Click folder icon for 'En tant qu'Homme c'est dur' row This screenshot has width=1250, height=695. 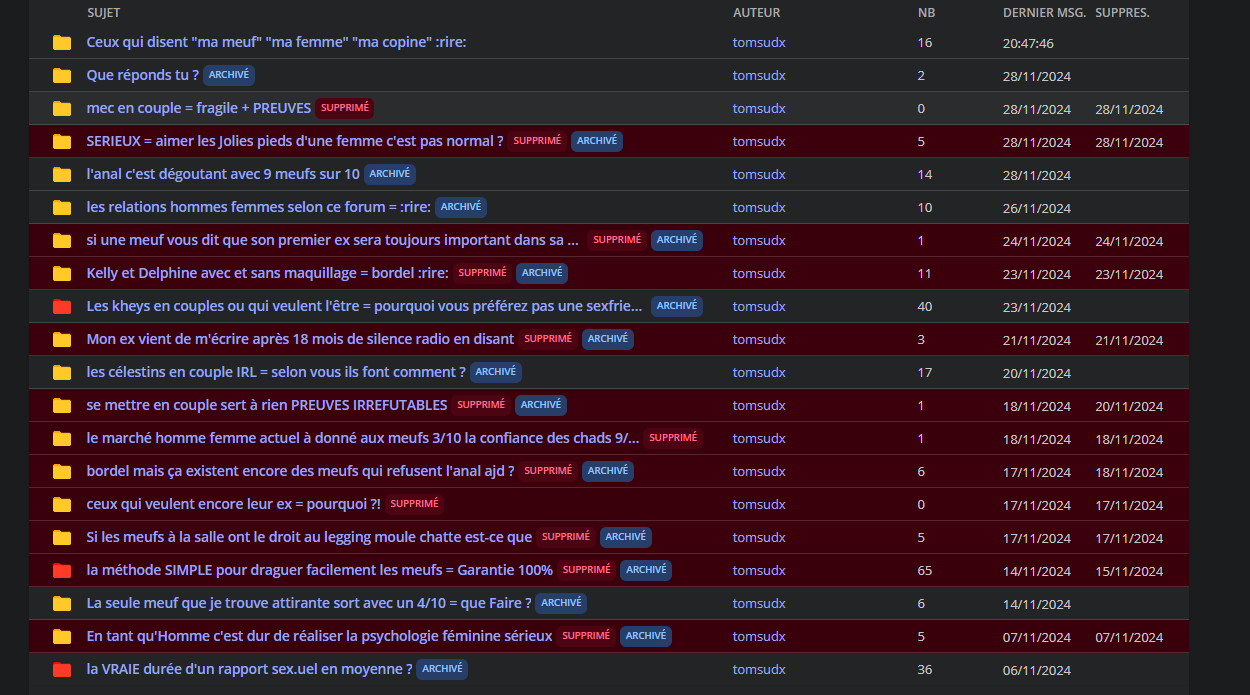coord(62,636)
